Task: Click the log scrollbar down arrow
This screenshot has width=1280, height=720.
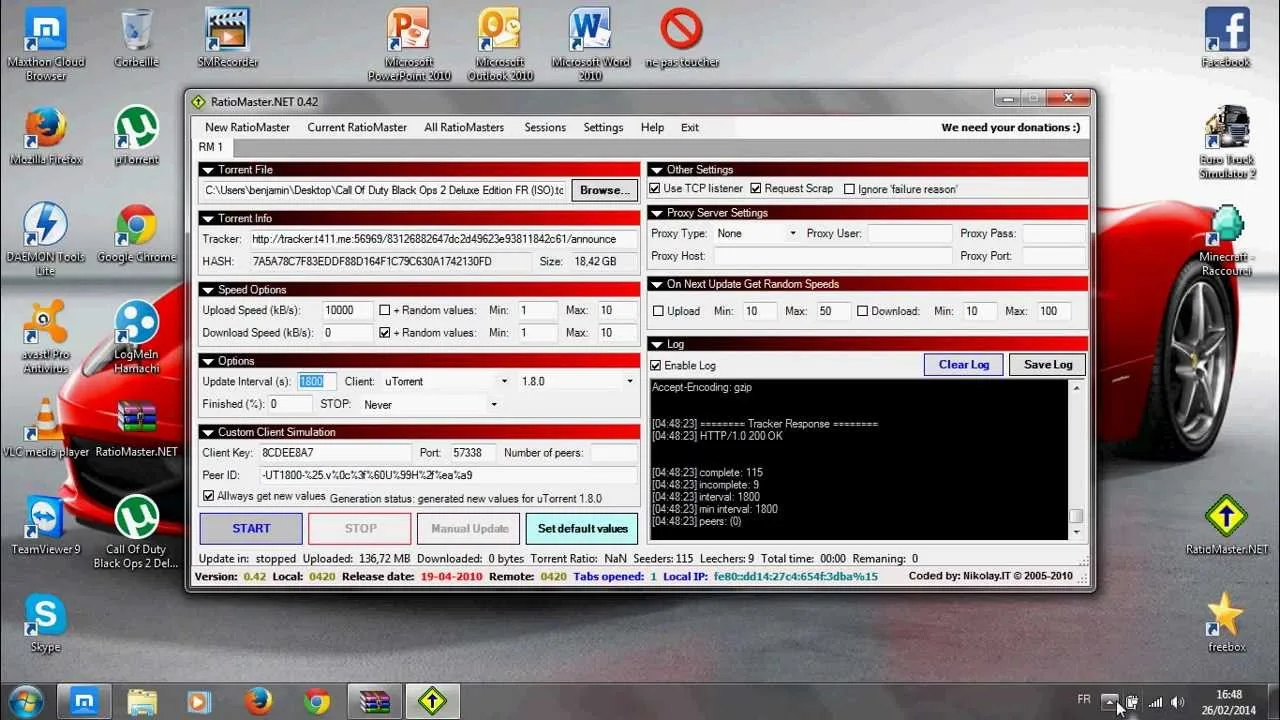Action: point(1076,533)
